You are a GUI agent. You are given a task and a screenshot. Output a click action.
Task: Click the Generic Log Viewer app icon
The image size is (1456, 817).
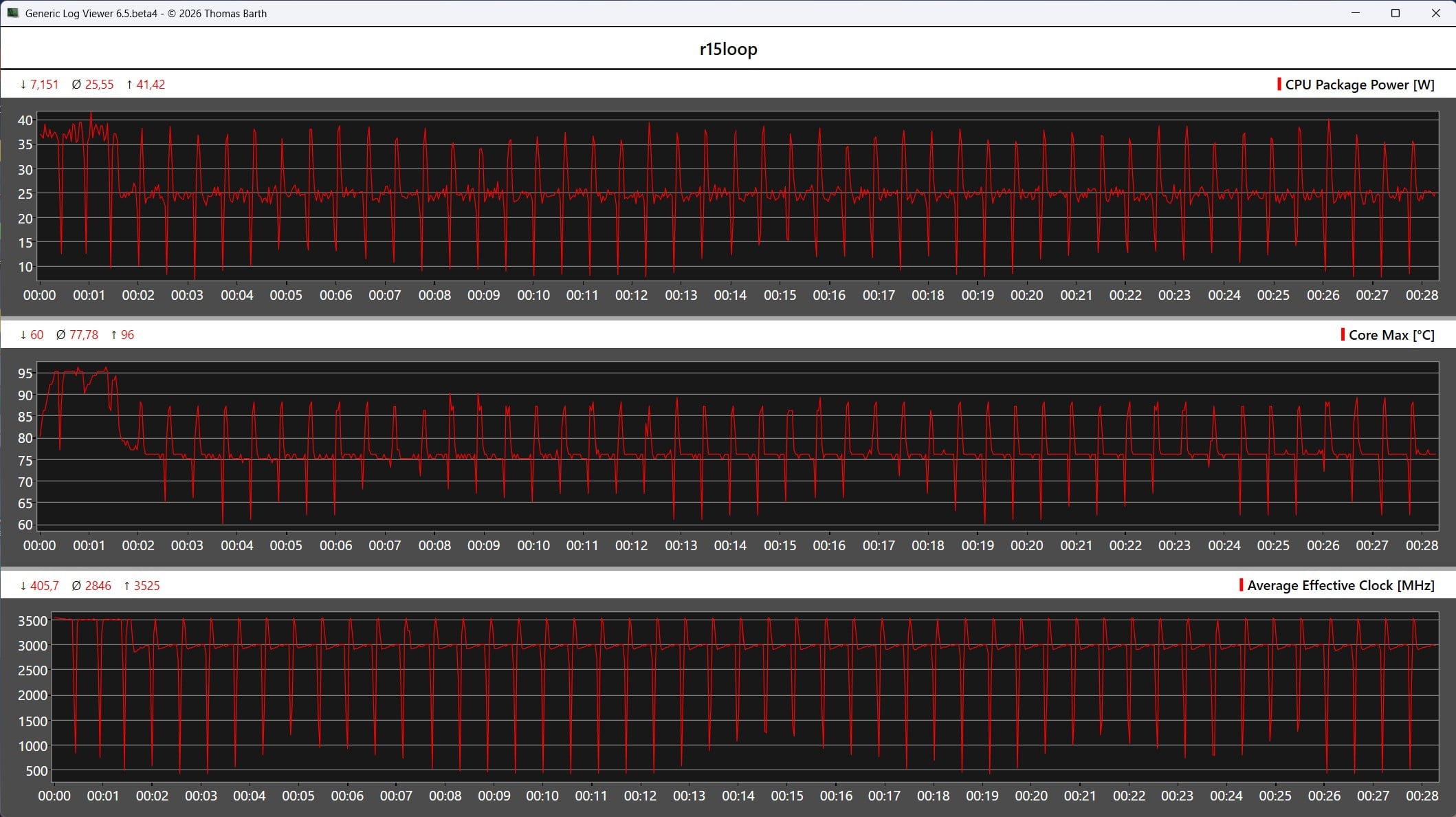[12, 13]
